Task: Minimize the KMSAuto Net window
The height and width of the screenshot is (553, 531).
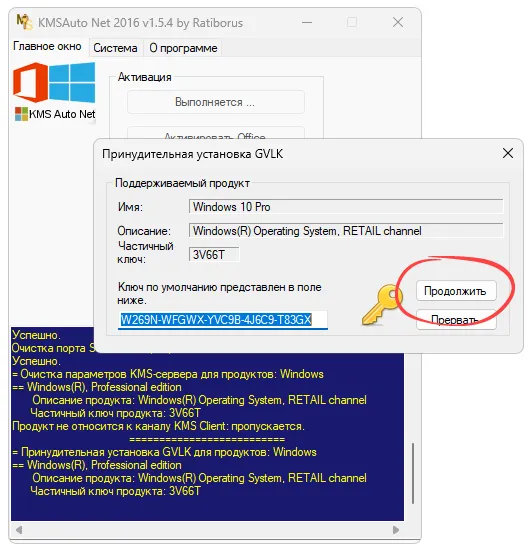Action: (x=307, y=23)
